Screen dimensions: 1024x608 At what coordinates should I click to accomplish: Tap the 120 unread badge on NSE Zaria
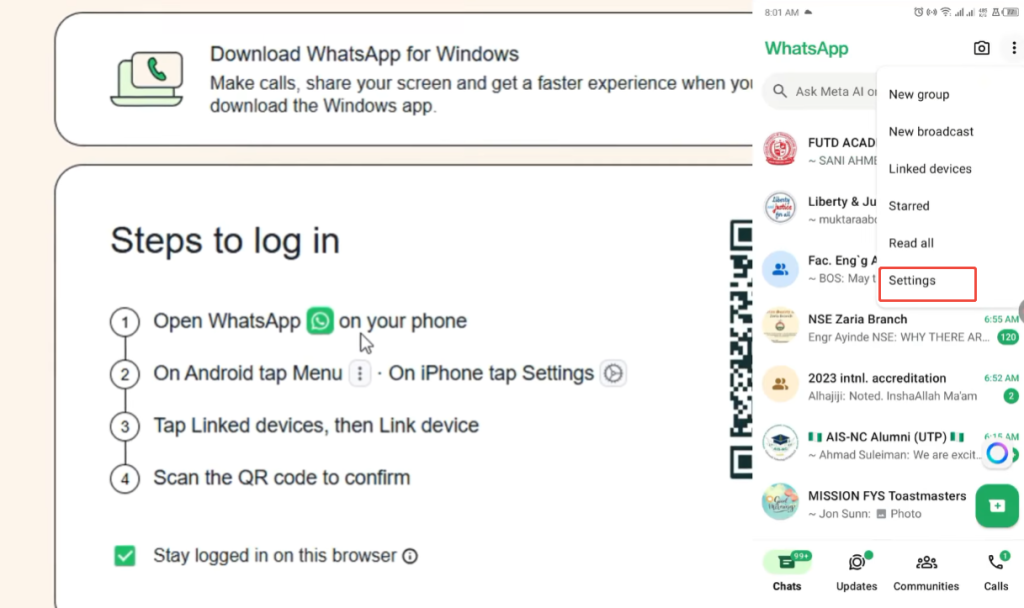coord(1008,337)
